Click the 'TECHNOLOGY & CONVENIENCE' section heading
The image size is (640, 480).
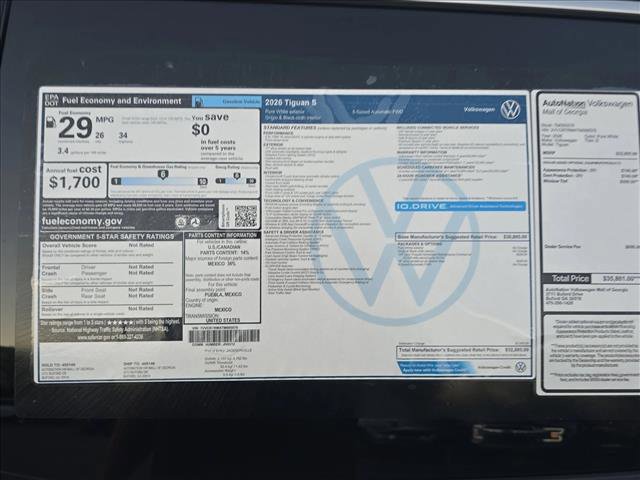[x=293, y=201]
